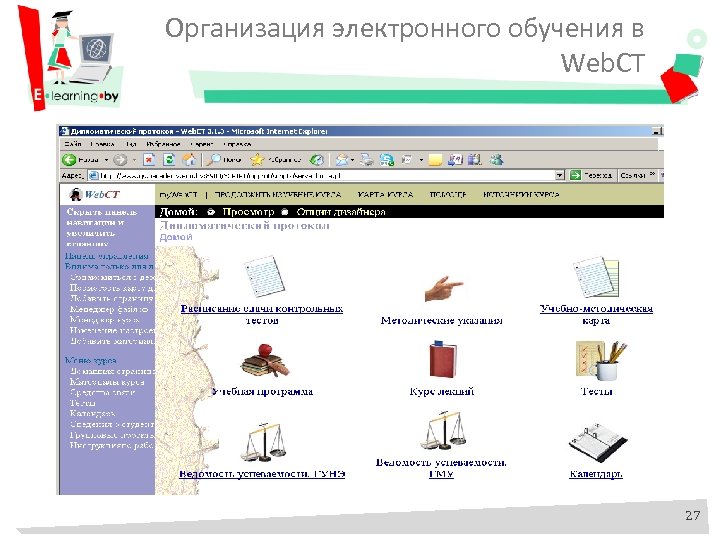Viewport: 720px width, 540px height.
Task: Click the green Refresh page icon
Action: [169, 159]
